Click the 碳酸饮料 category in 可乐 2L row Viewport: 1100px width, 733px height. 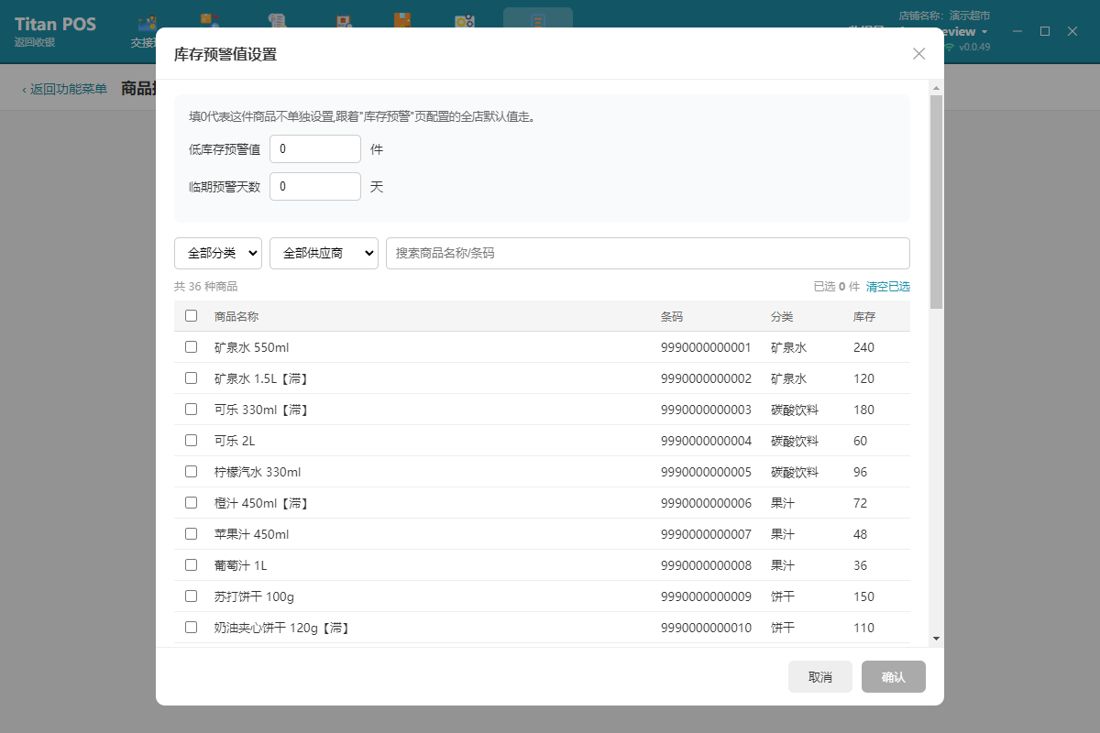[x=794, y=441]
